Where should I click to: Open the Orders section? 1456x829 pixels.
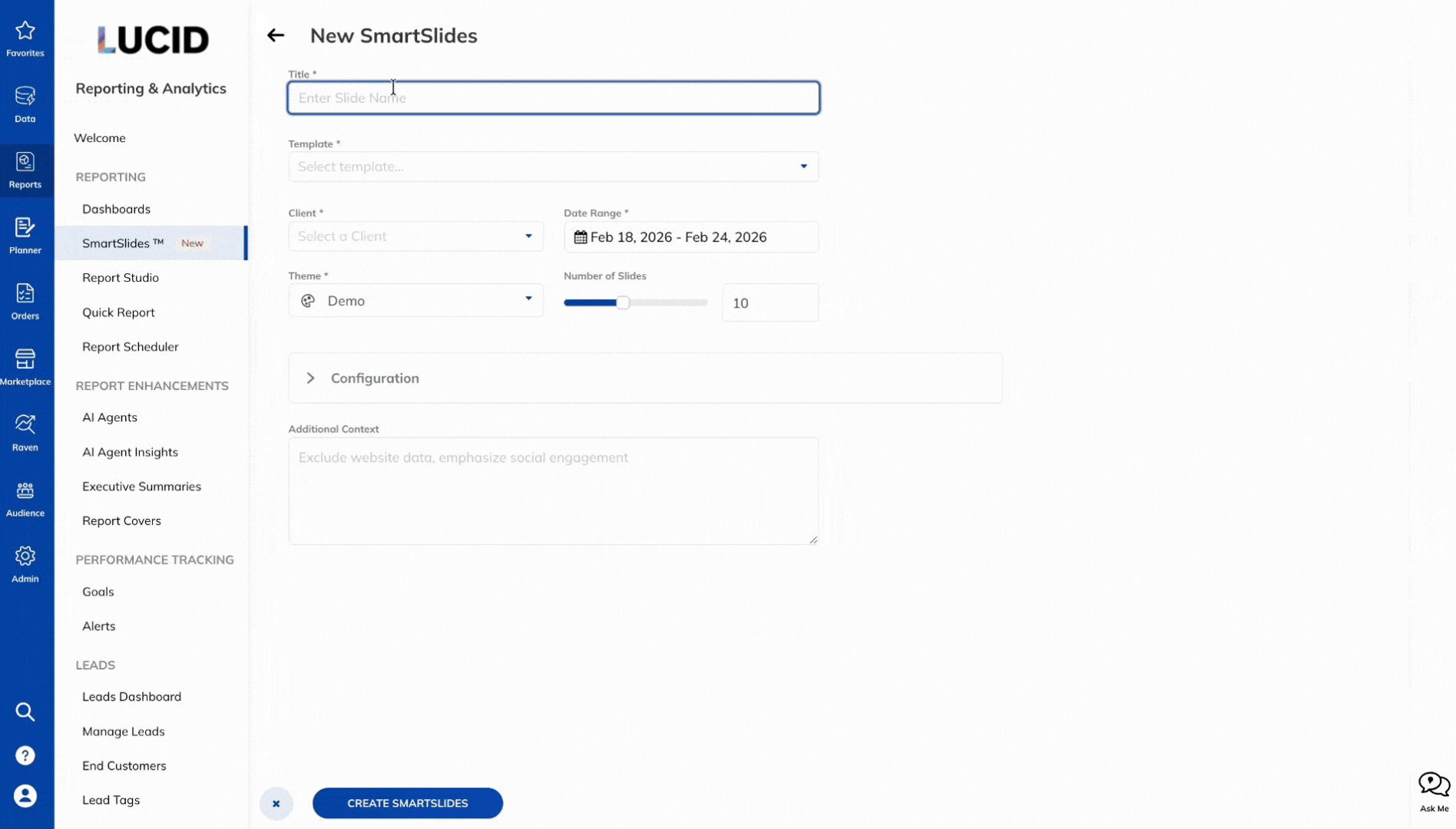25,299
